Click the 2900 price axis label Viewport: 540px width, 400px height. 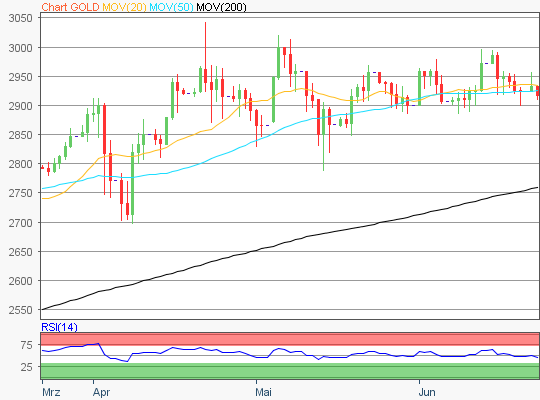[20, 106]
